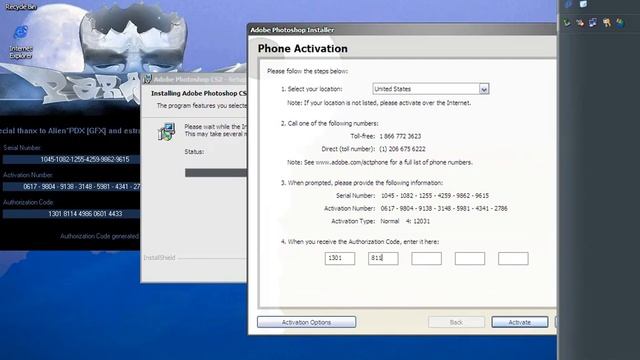This screenshot has width=640, height=360.
Task: Click the fourth empty authorization code box
Action: point(470,258)
